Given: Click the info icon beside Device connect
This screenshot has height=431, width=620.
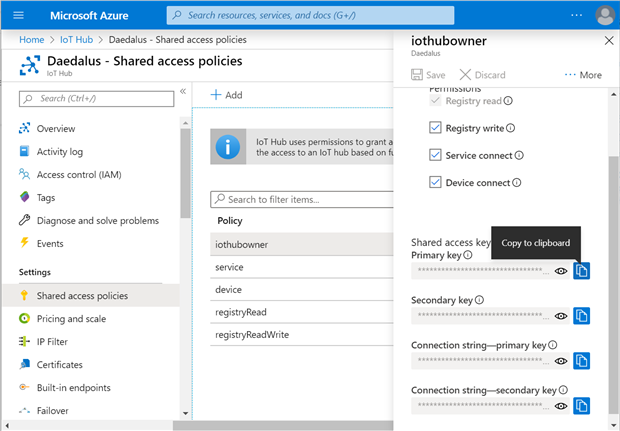Looking at the screenshot, I should coord(517,183).
